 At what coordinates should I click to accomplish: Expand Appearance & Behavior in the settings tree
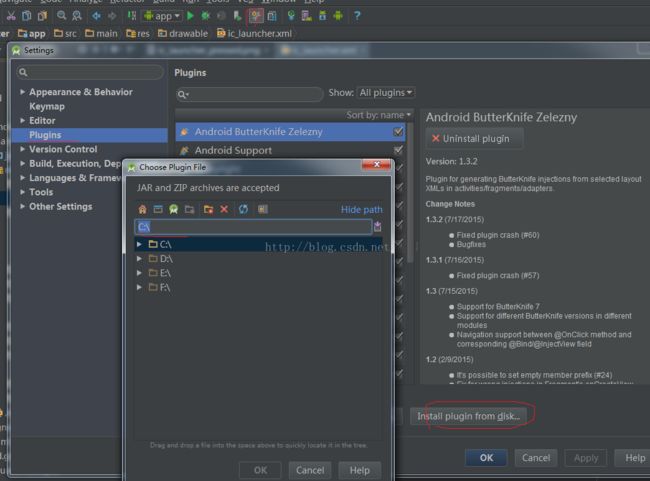coord(22,92)
